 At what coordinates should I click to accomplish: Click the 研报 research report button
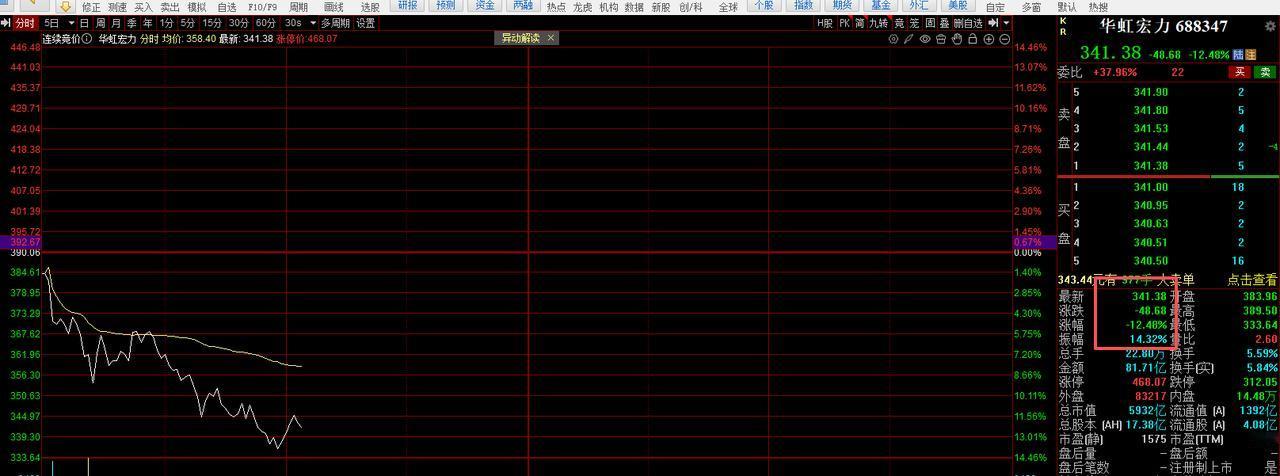[x=408, y=6]
